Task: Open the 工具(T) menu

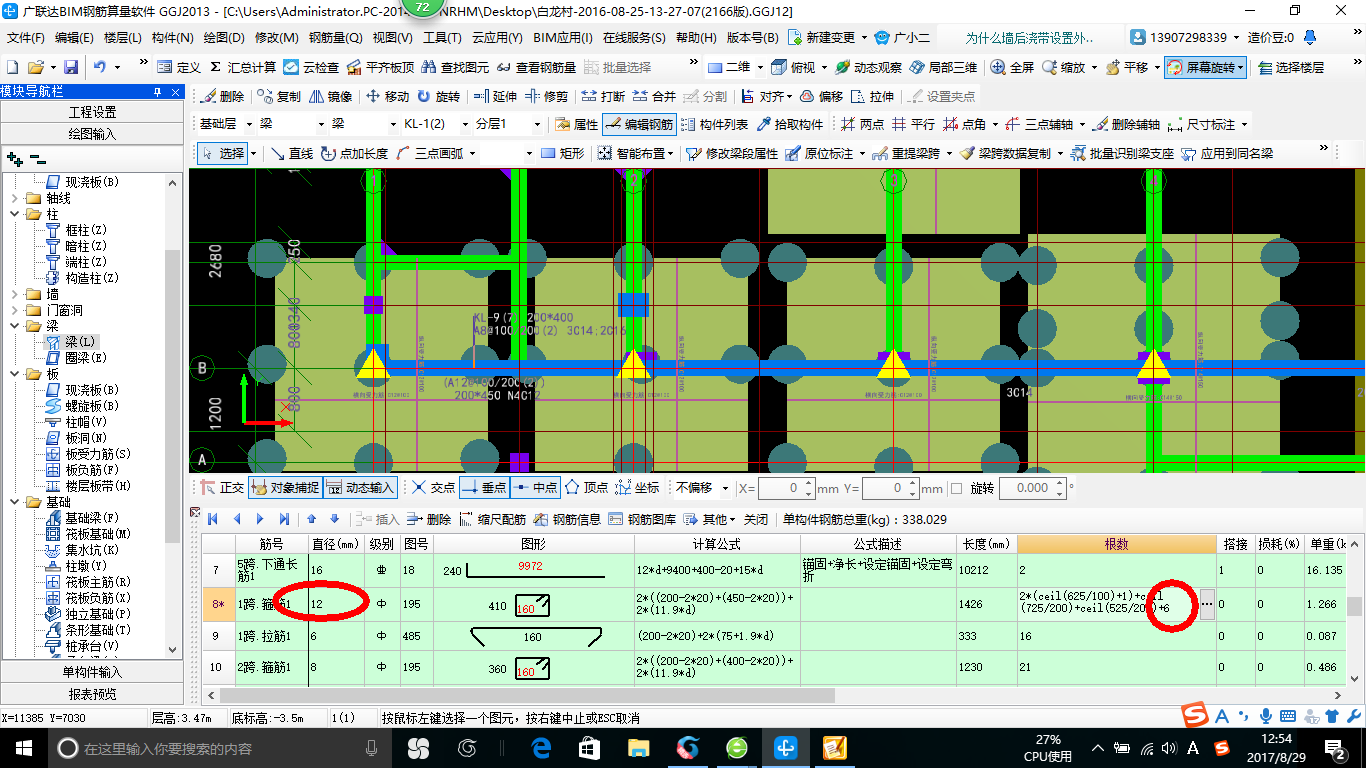Action: [442, 38]
